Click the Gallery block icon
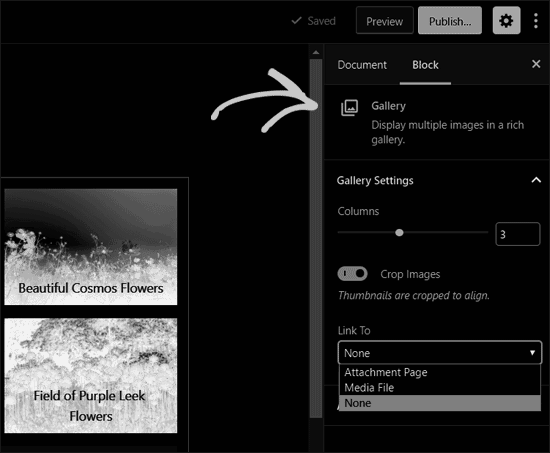Screen dimensions: 550x453 click(x=349, y=108)
